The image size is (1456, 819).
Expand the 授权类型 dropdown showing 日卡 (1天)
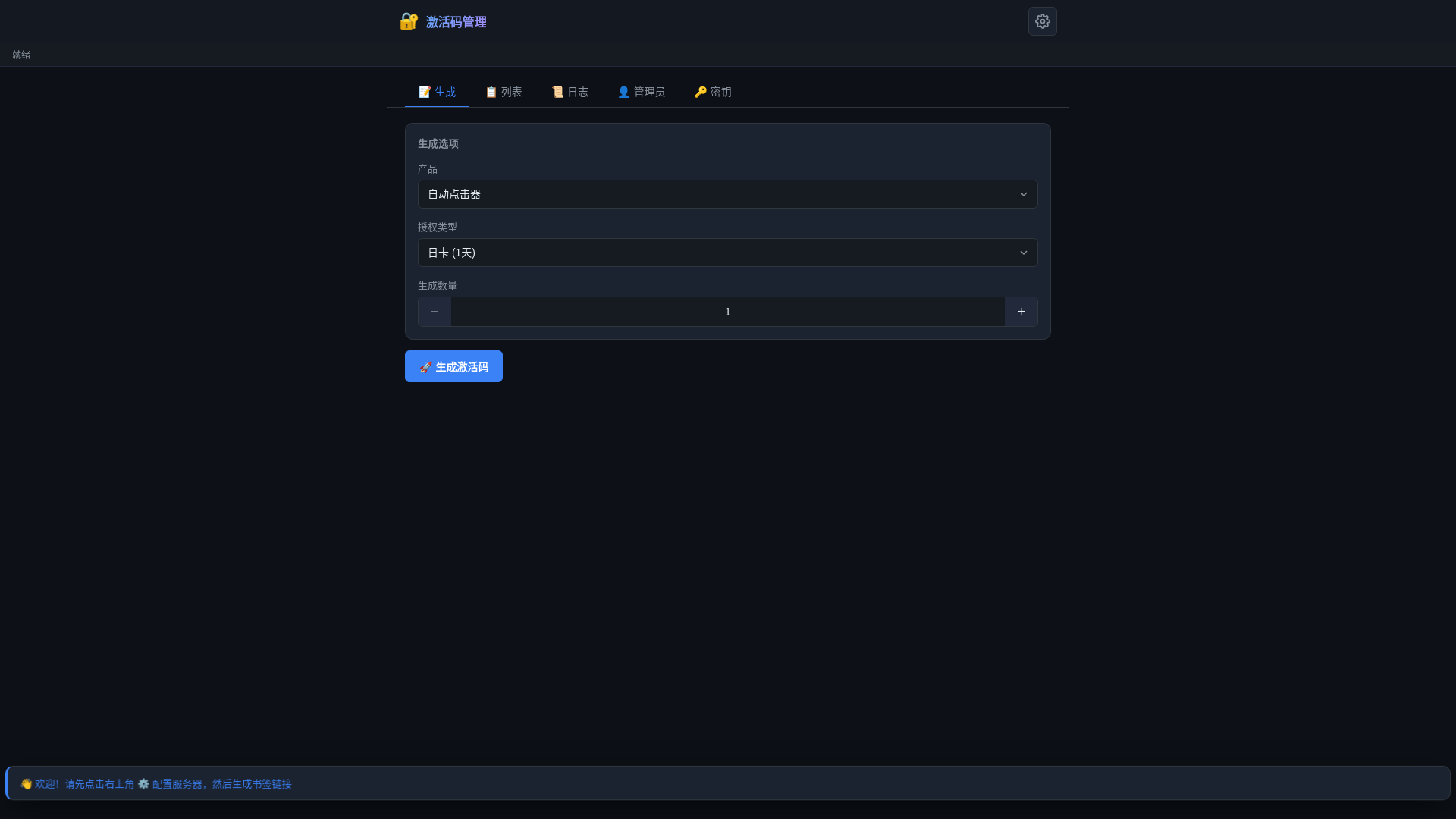tap(727, 253)
